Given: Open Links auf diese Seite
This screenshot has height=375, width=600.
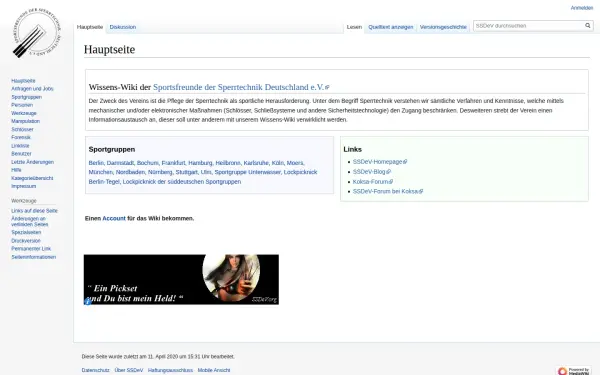Looking at the screenshot, I should click(34, 211).
